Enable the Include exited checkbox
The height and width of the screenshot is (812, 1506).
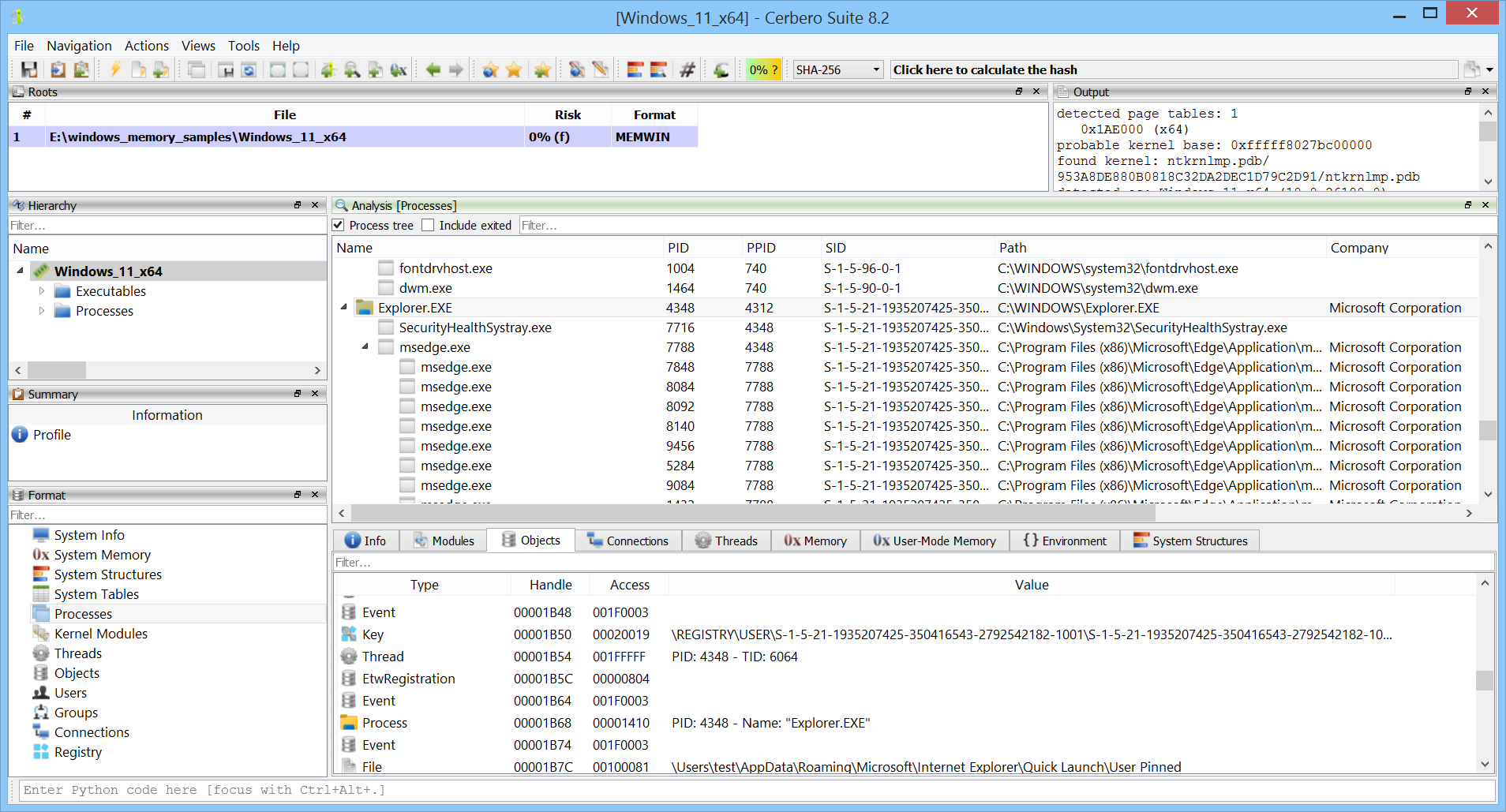tap(428, 226)
